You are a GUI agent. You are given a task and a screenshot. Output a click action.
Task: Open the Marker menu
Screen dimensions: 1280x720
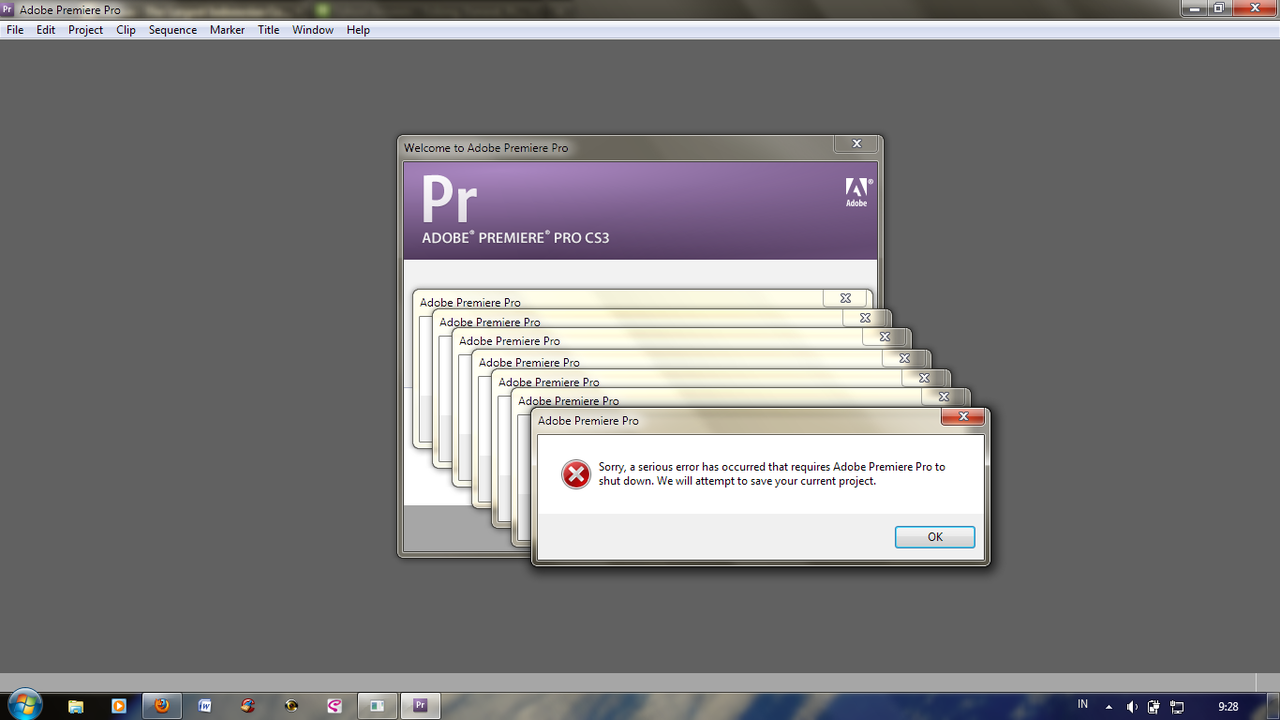point(227,30)
